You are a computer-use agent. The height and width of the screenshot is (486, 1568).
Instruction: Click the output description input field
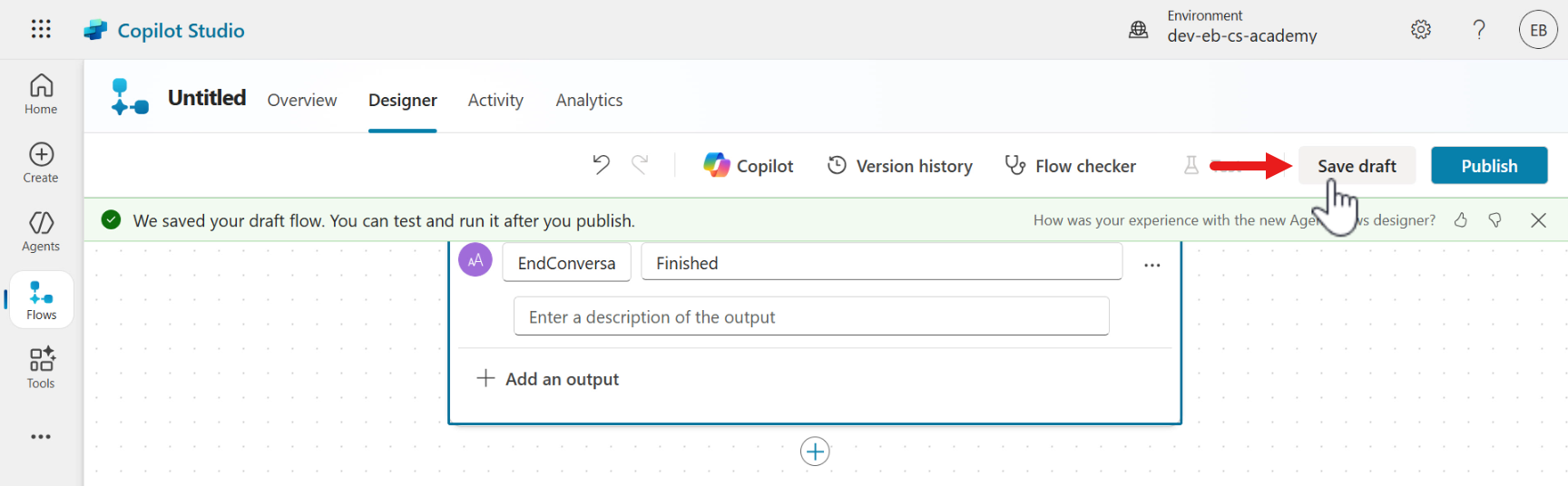click(x=810, y=317)
